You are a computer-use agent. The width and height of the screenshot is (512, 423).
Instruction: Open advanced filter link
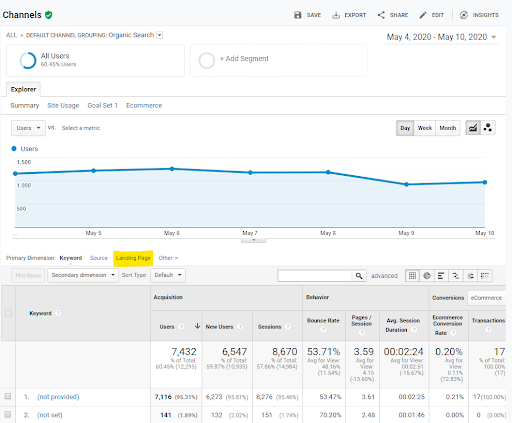pos(384,276)
